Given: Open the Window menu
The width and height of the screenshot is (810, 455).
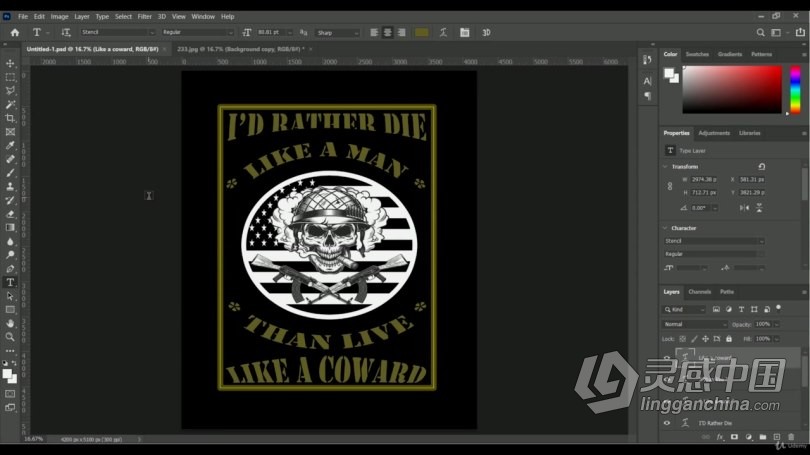Looking at the screenshot, I should click(203, 17).
